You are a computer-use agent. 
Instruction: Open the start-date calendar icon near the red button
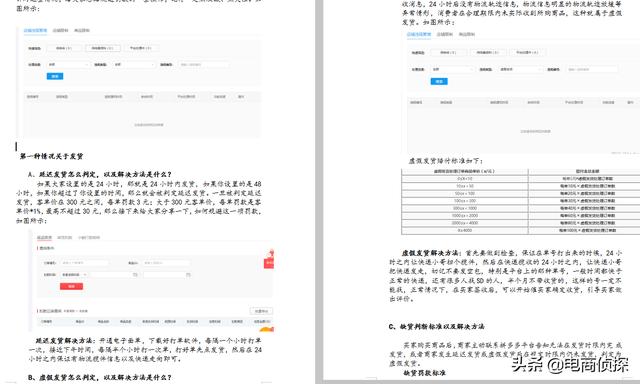click(x=135, y=275)
